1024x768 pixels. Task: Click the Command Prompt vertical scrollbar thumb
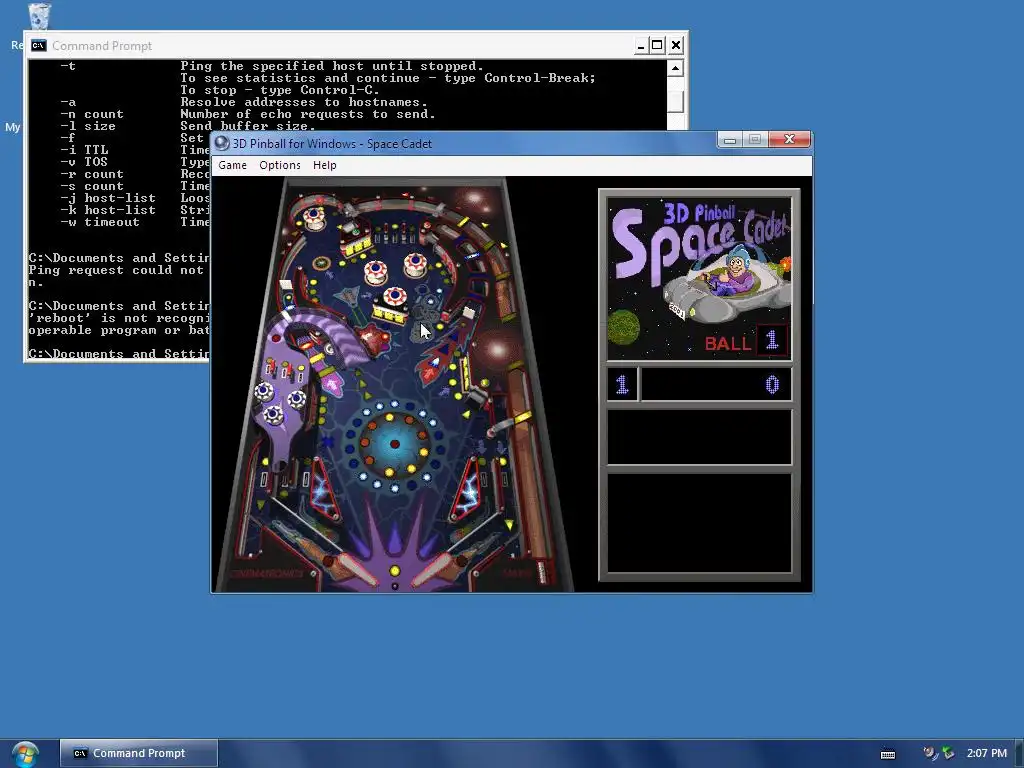[x=676, y=101]
